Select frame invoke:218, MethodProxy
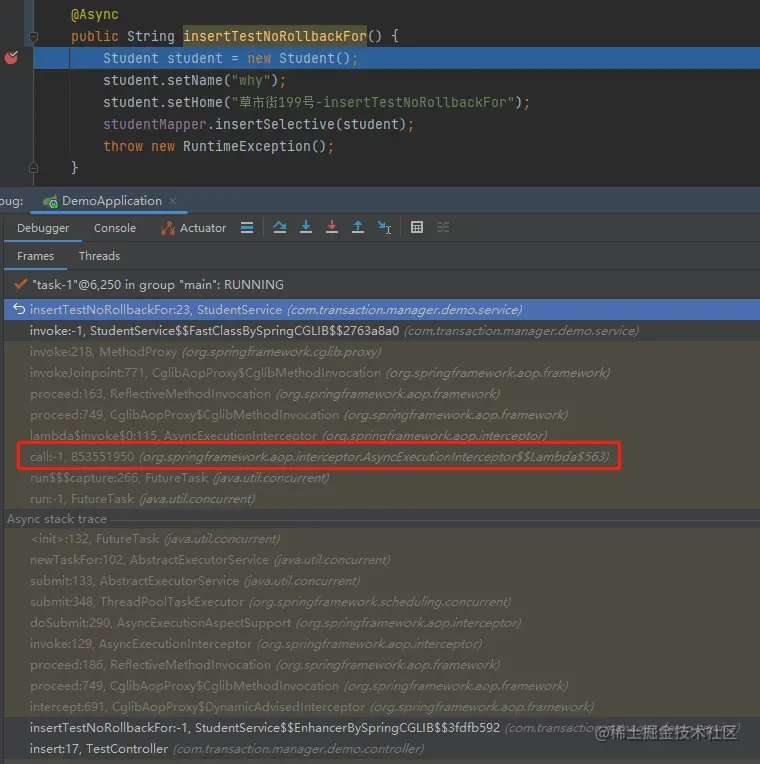This screenshot has height=764, width=760. pos(381,352)
